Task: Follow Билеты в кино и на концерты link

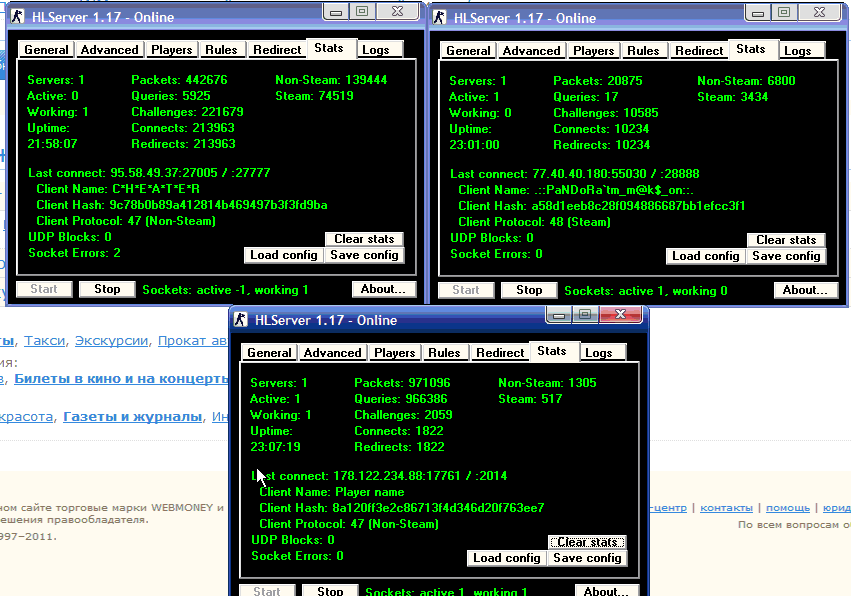Action: pyautogui.click(x=121, y=379)
